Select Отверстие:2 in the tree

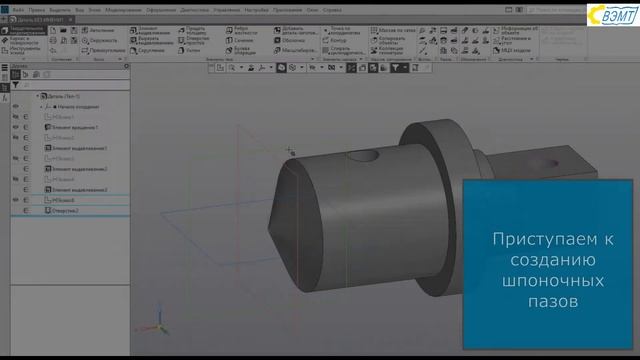[x=62, y=211]
